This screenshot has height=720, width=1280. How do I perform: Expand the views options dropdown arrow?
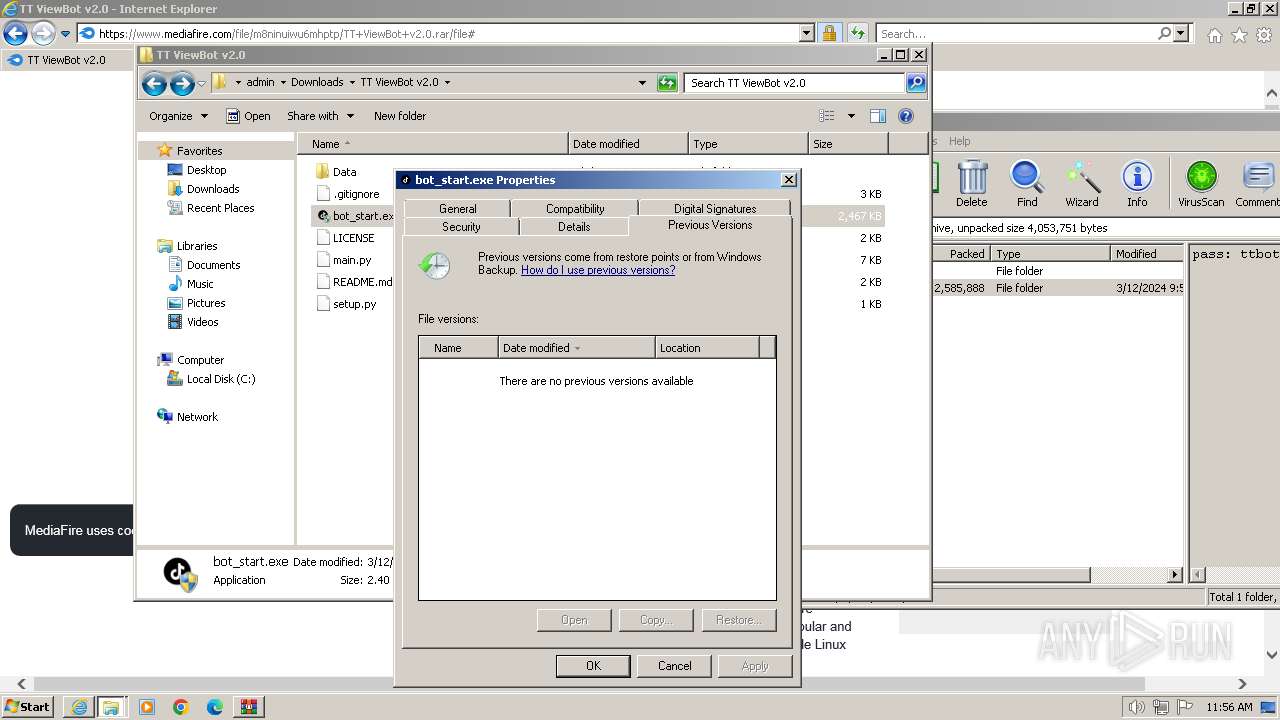click(851, 116)
